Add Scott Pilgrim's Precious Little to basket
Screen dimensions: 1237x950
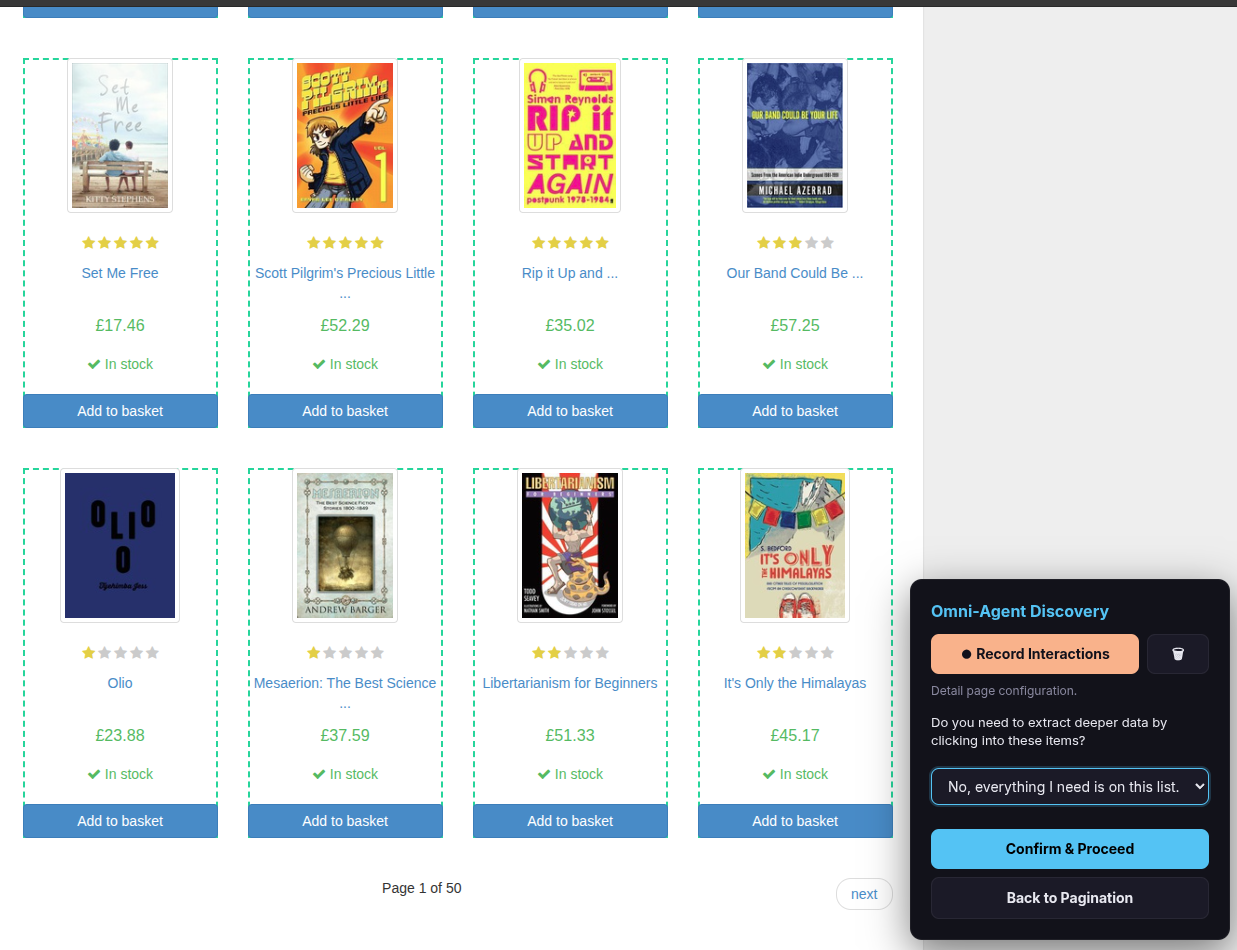[345, 411]
